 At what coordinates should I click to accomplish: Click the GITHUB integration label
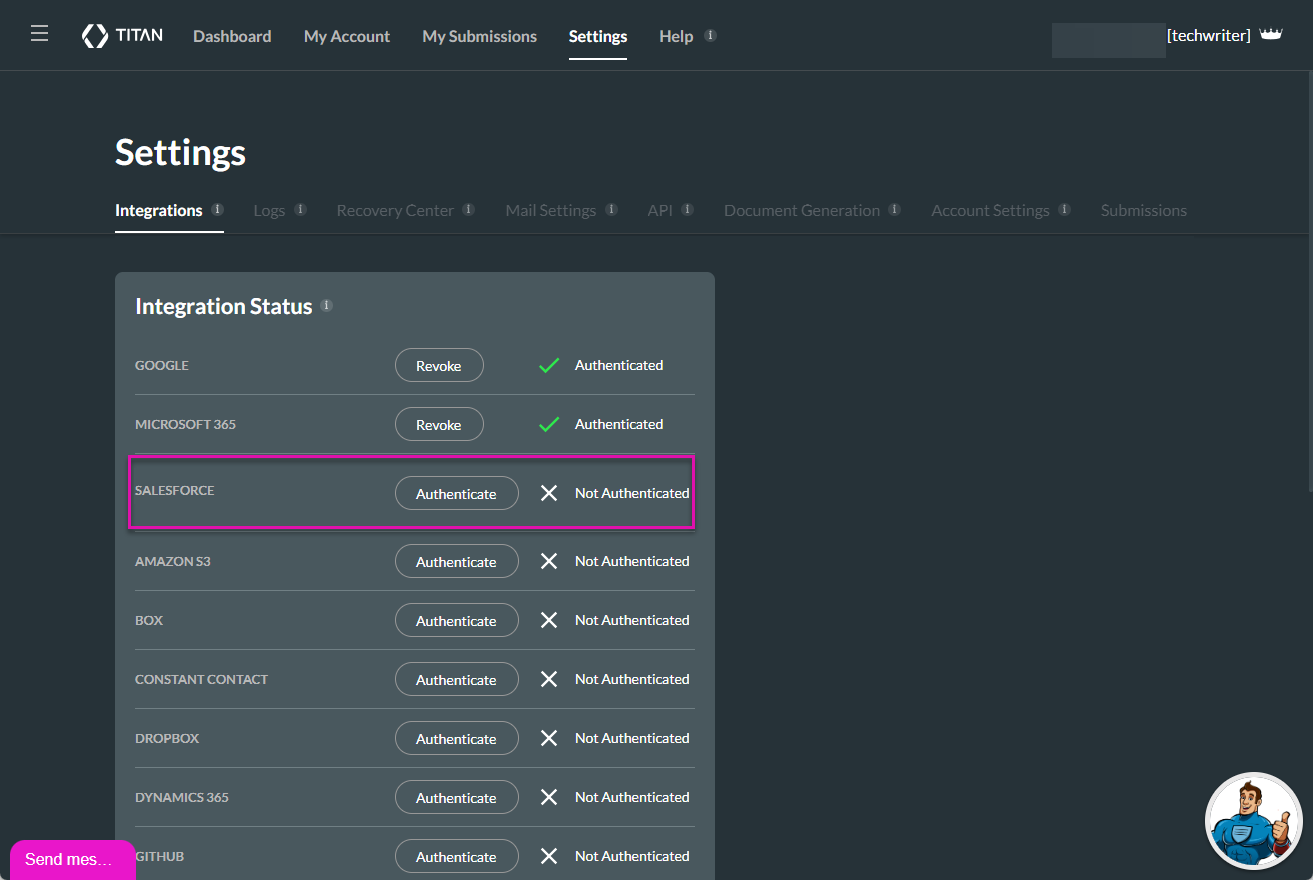[x=160, y=856]
